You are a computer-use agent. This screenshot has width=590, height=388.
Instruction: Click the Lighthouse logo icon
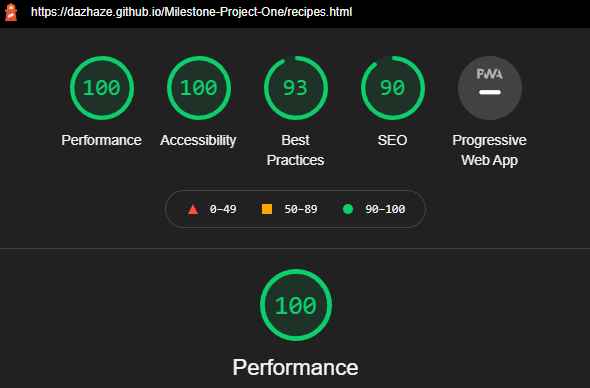point(11,12)
